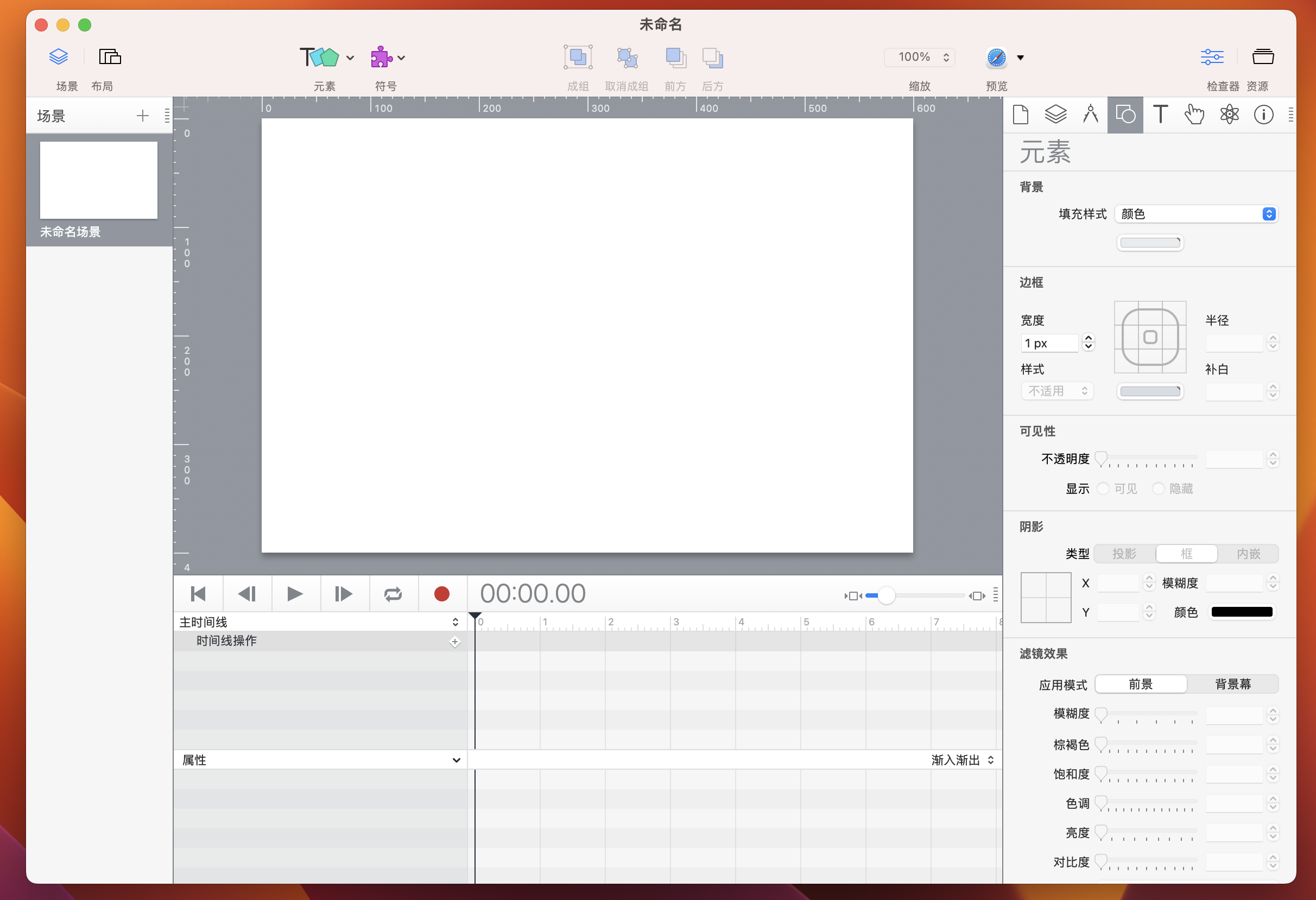1316x900 pixels.
Task: Open the Layouts toolbar icon
Action: coord(110,57)
